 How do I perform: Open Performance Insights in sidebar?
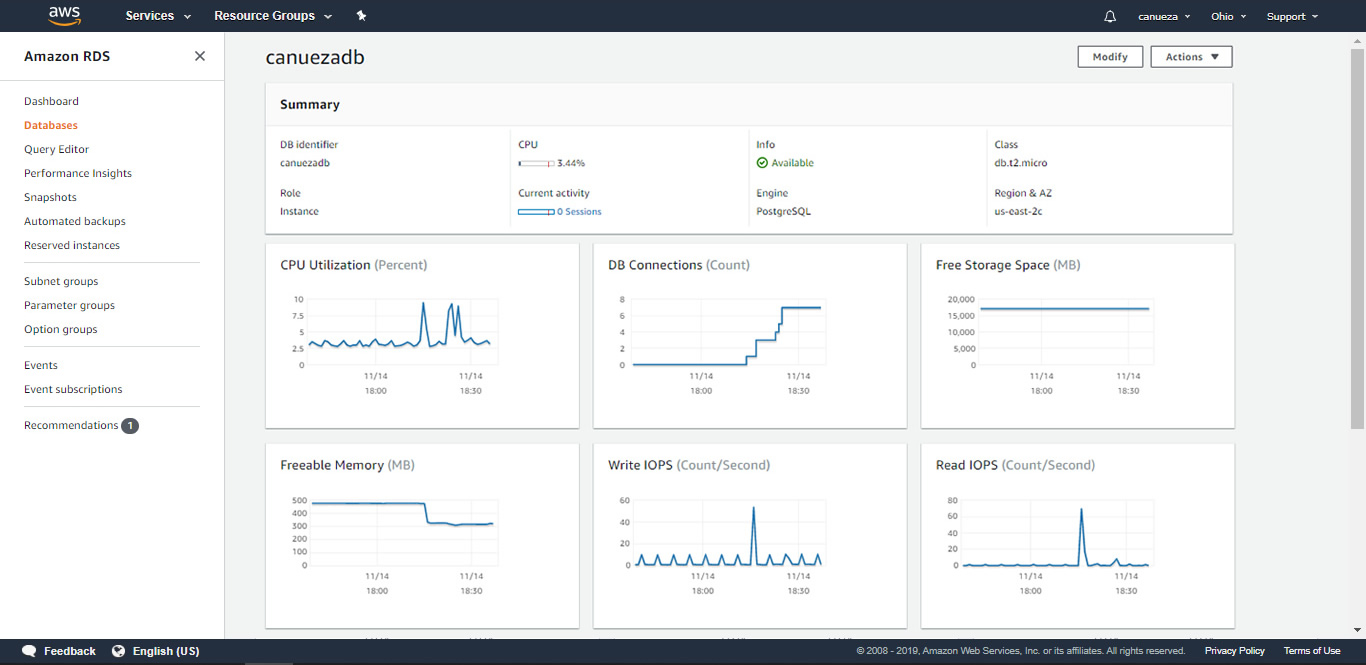click(78, 173)
